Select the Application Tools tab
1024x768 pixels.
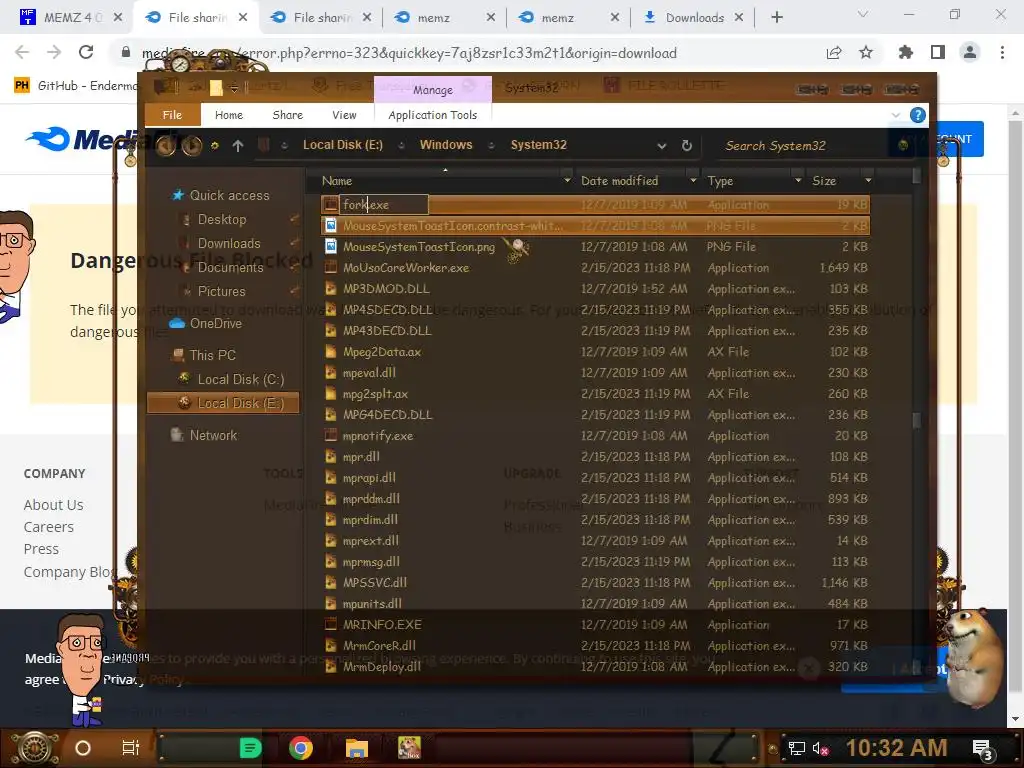coord(432,115)
